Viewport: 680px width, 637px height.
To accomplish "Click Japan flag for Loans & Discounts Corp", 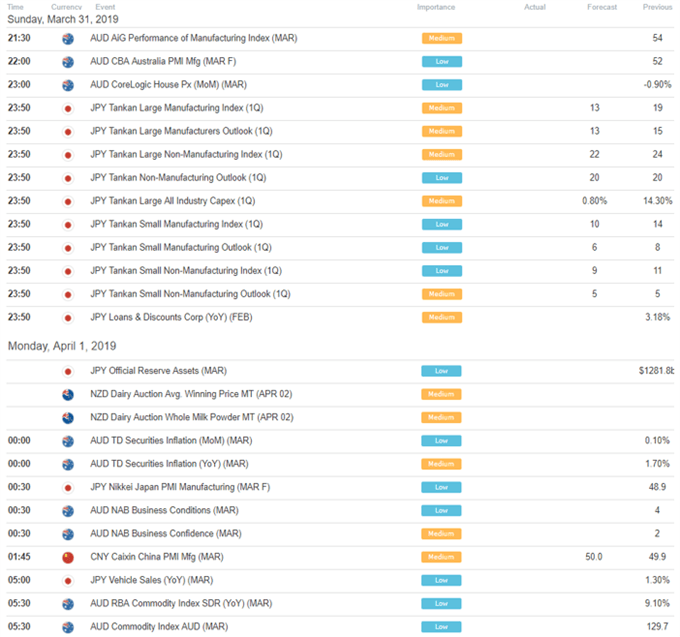I will click(x=68, y=318).
